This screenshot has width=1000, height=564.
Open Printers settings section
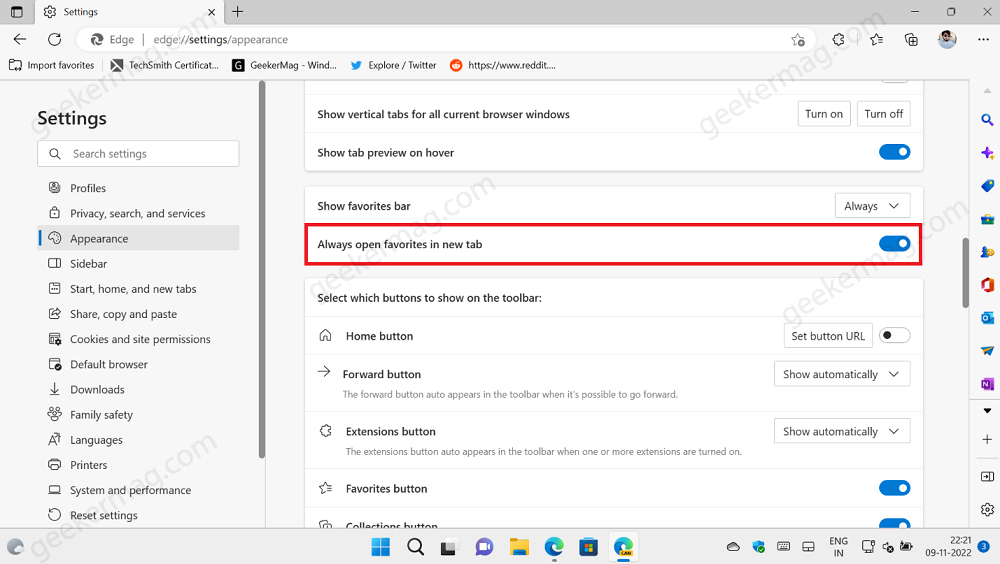[x=138, y=464]
